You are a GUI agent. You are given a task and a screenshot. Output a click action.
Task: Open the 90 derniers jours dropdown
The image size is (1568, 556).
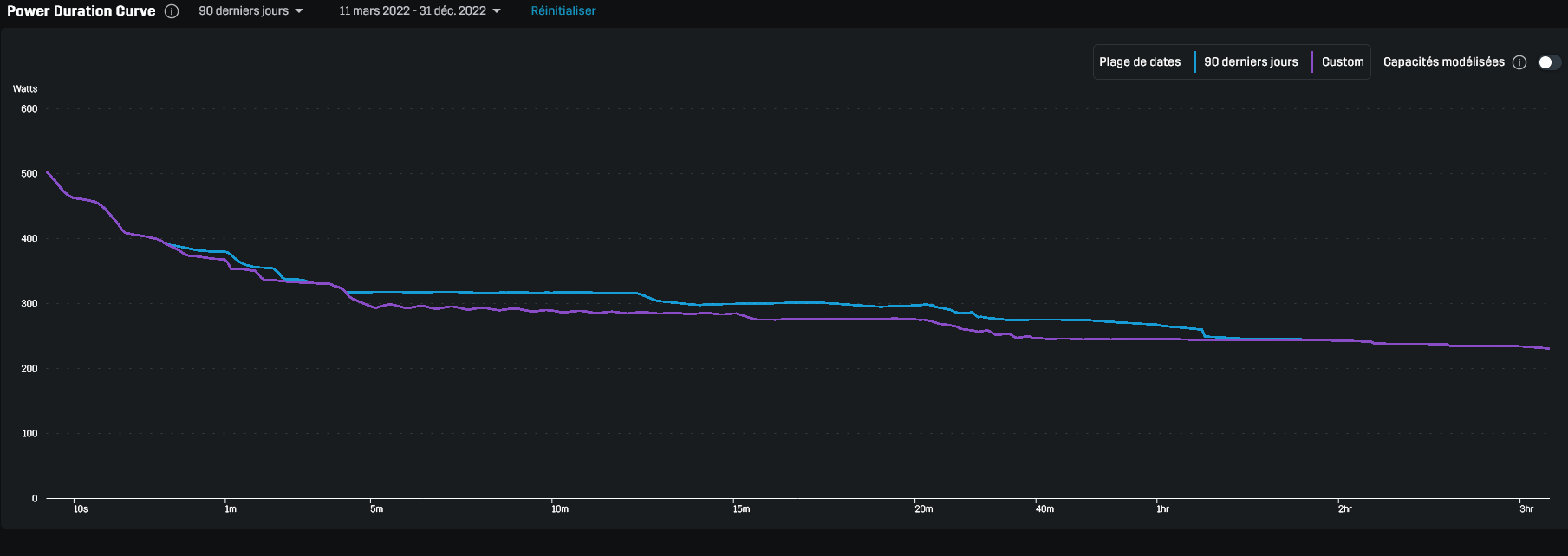[250, 11]
